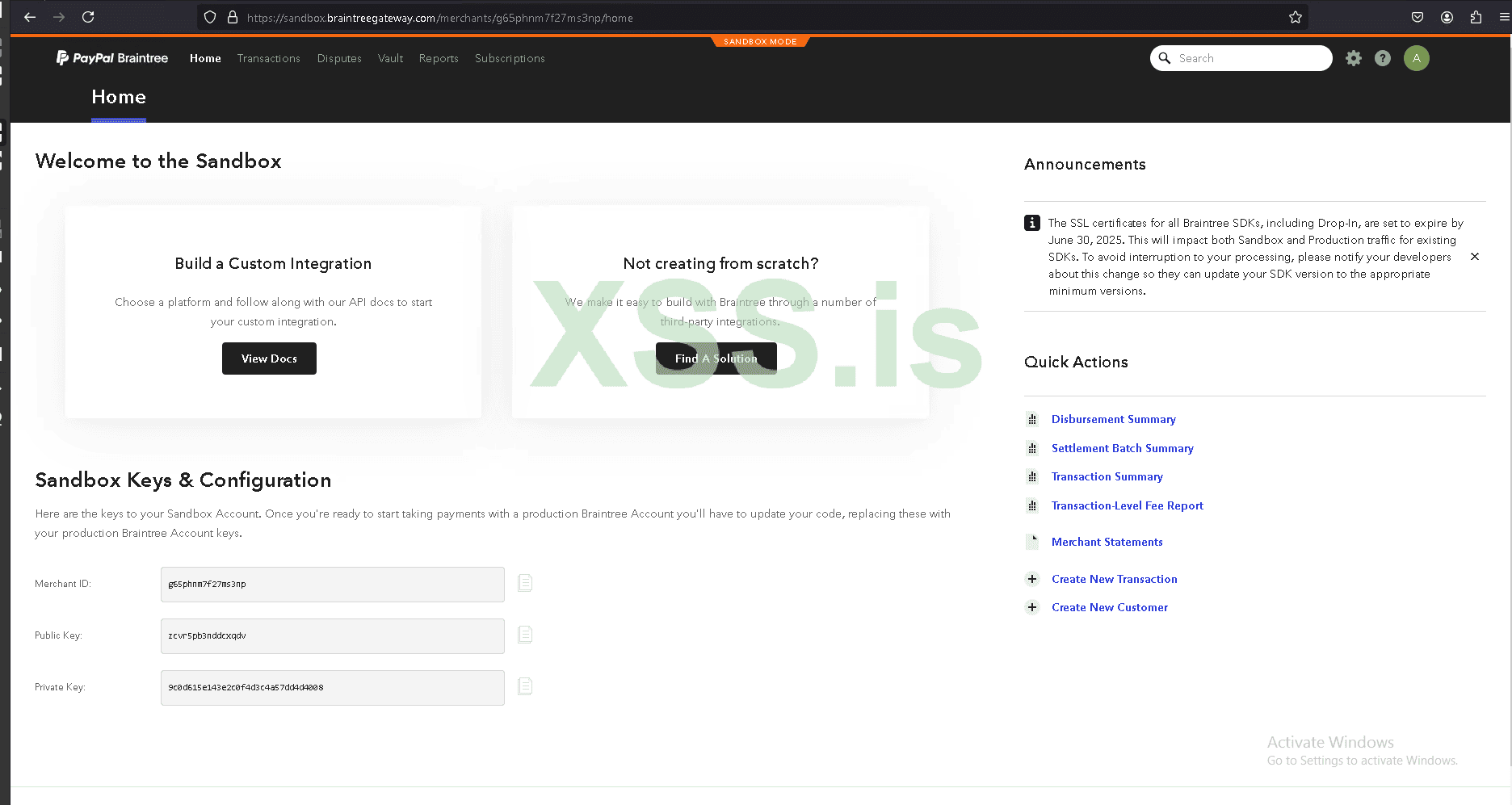Open the Subscriptions menu
This screenshot has height=805, width=1512.
click(510, 58)
